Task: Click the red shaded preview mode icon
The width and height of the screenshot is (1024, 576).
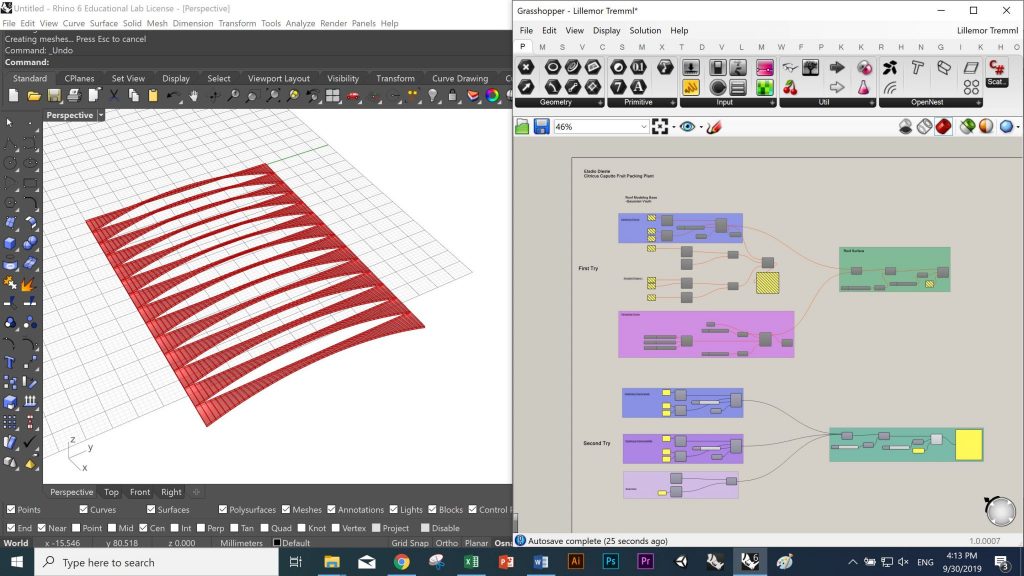Action: pyautogui.click(x=942, y=127)
